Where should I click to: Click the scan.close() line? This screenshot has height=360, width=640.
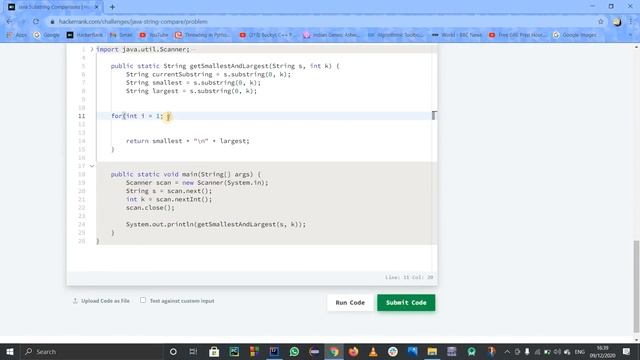(150, 207)
